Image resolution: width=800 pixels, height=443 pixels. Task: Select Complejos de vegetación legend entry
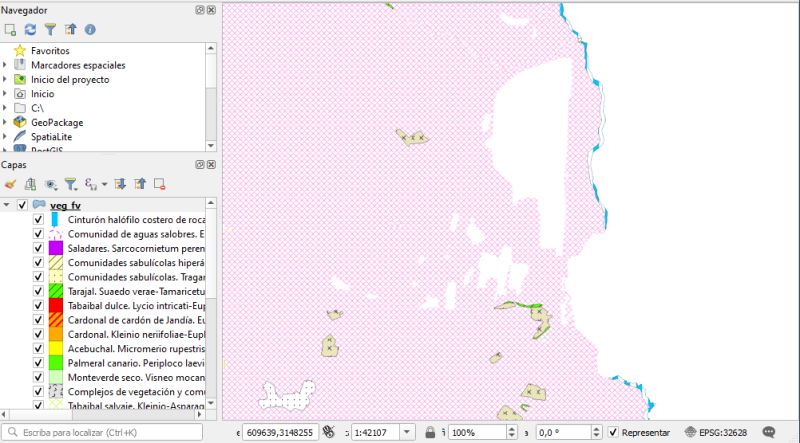tap(136, 392)
